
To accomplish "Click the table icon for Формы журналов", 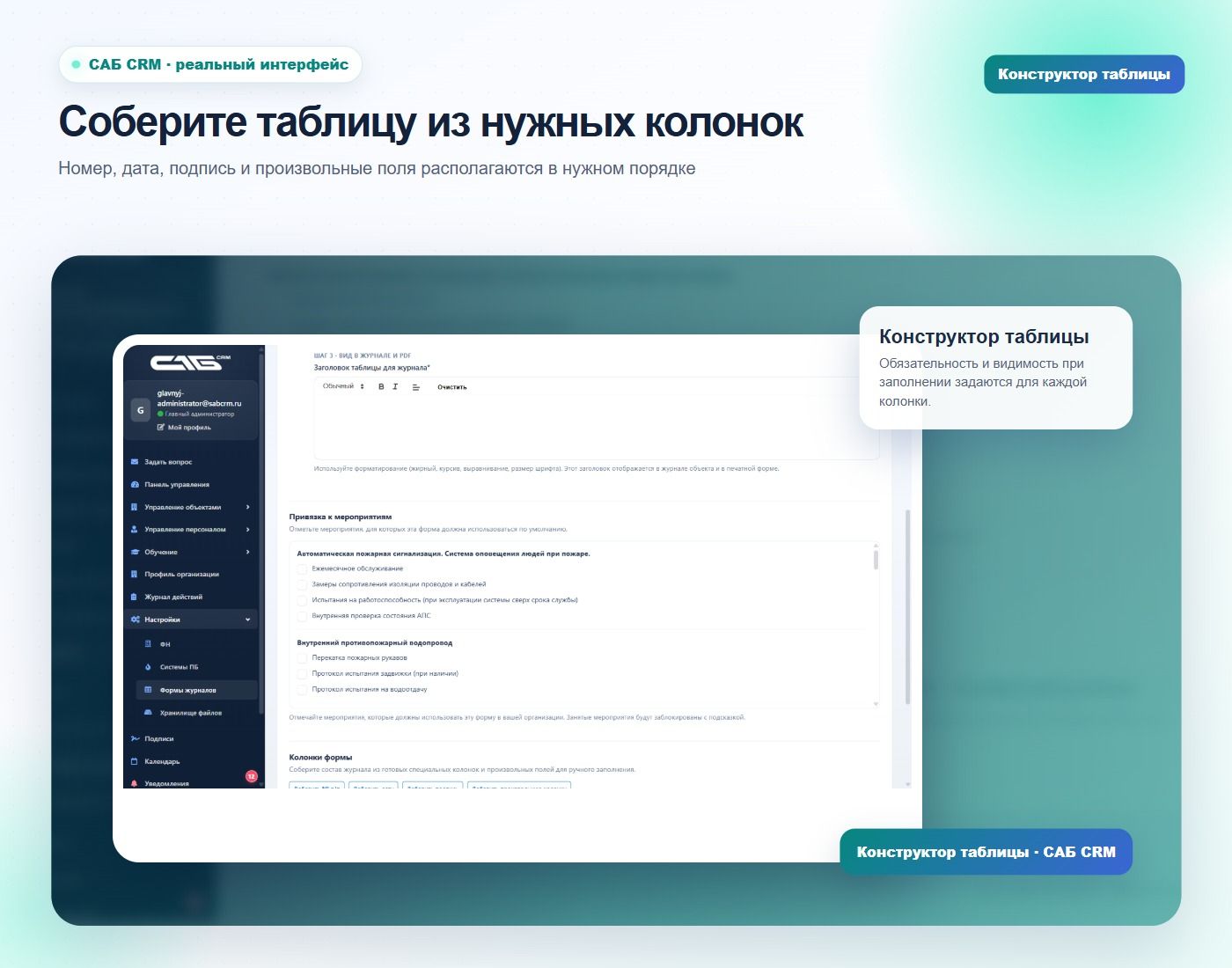I will click(149, 690).
